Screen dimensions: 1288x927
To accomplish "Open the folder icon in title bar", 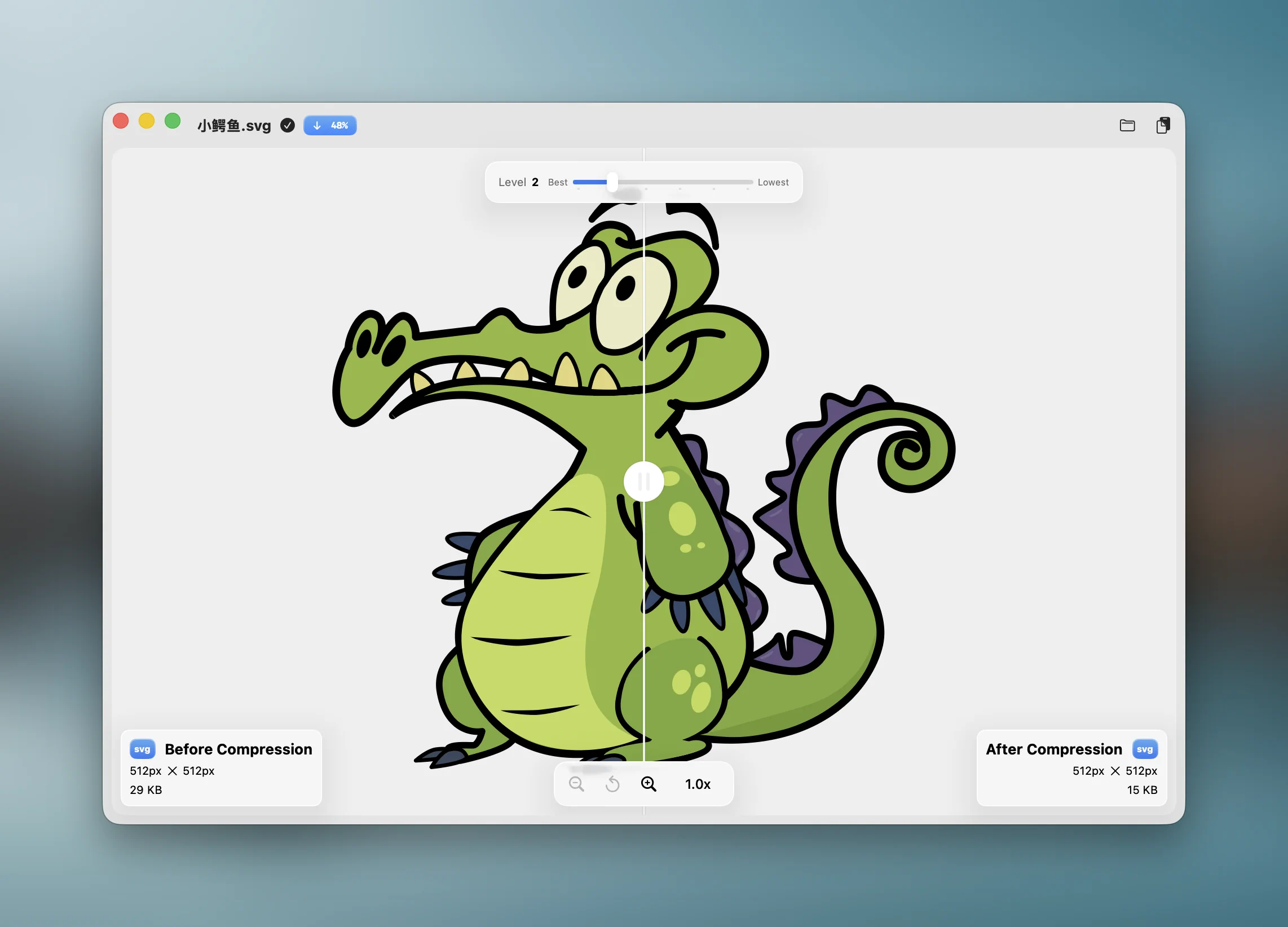I will click(1127, 125).
